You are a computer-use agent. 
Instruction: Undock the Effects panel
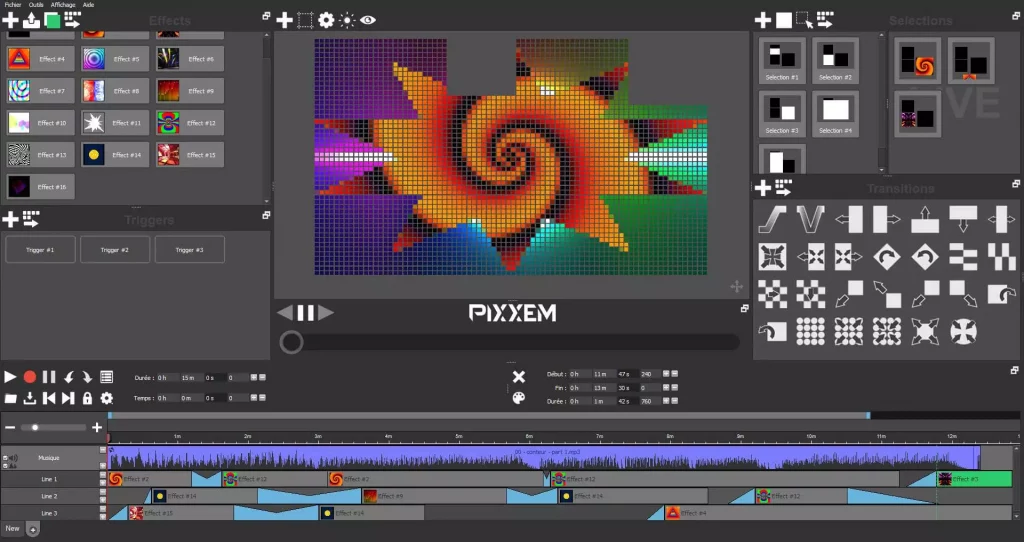pyautogui.click(x=266, y=16)
